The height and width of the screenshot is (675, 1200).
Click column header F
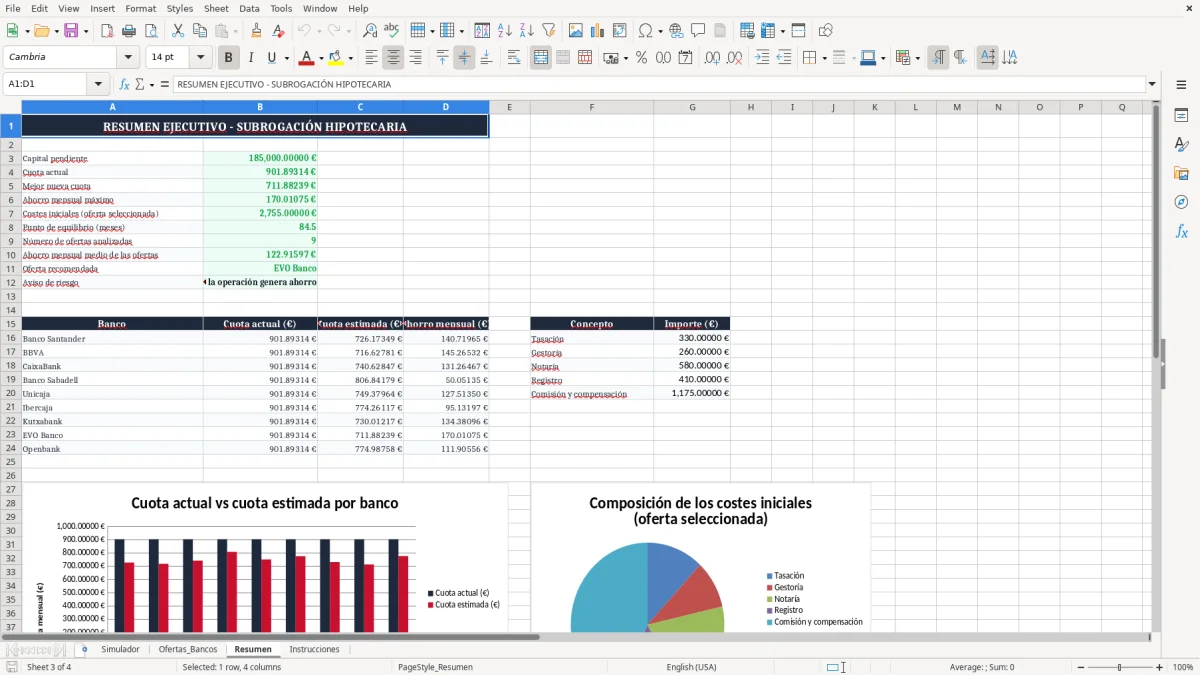click(x=591, y=107)
